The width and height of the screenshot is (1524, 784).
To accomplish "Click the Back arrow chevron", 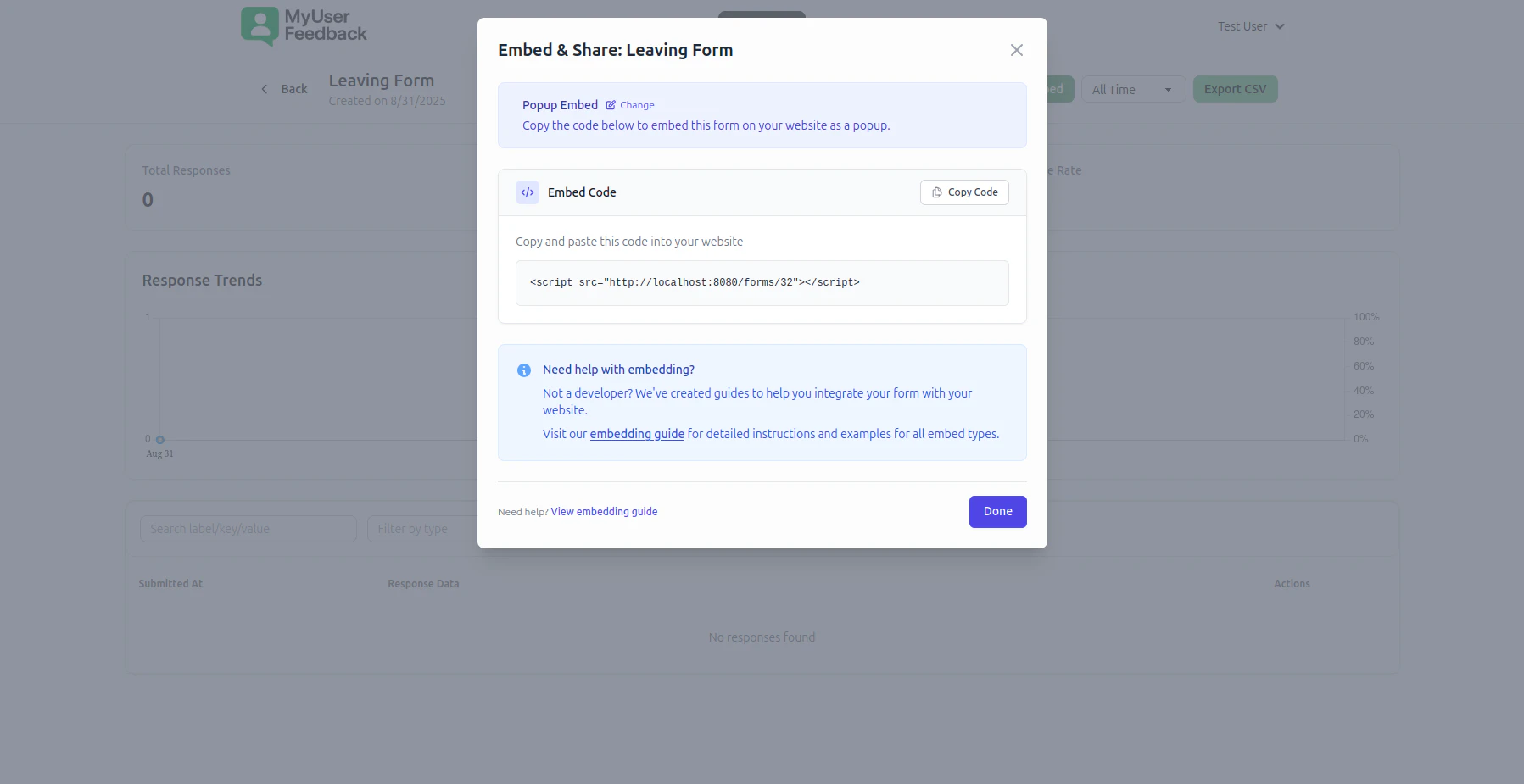I will 265,89.
